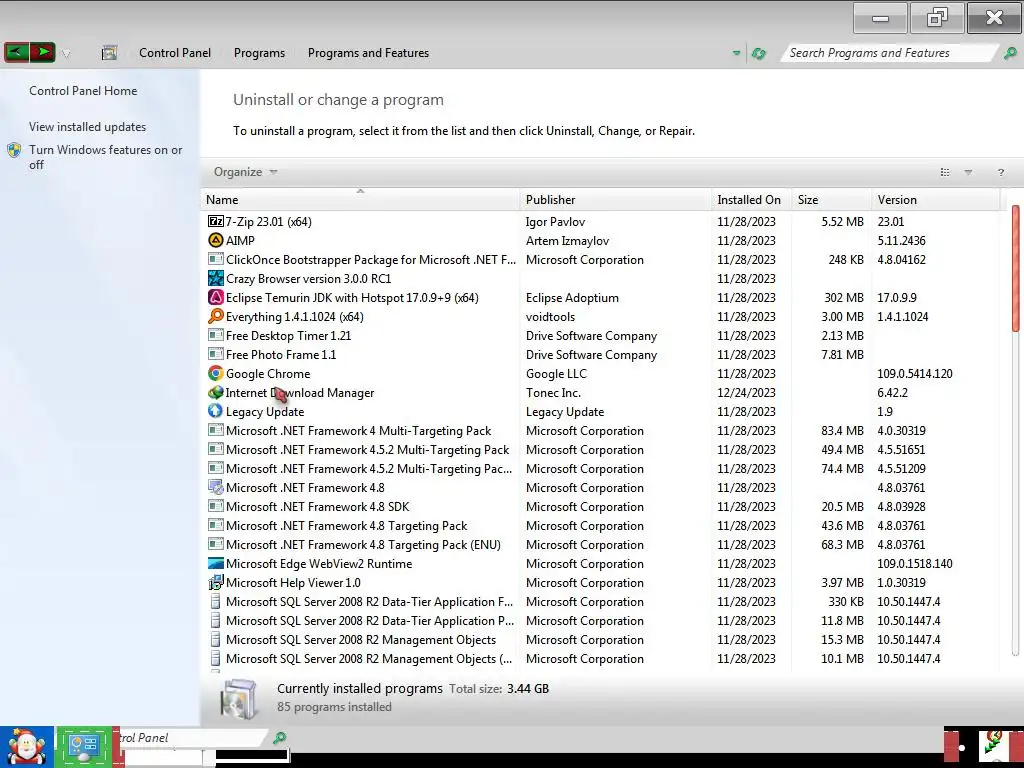Click the taskbar Control Panel icon
The width and height of the screenshot is (1024, 768).
click(x=84, y=746)
